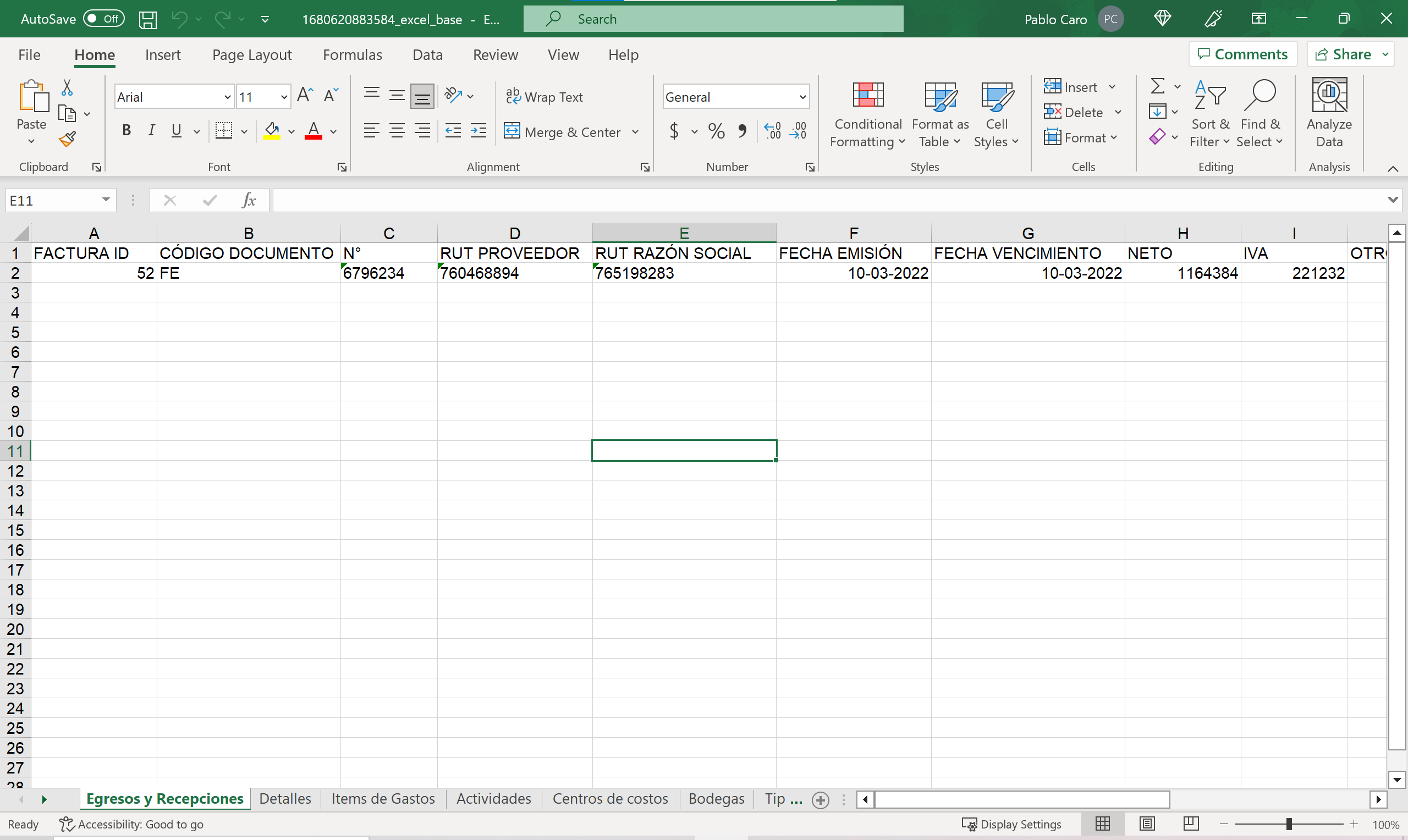Image resolution: width=1408 pixels, height=840 pixels.
Task: Expand the font name Arial dropdown
Action: pos(227,97)
